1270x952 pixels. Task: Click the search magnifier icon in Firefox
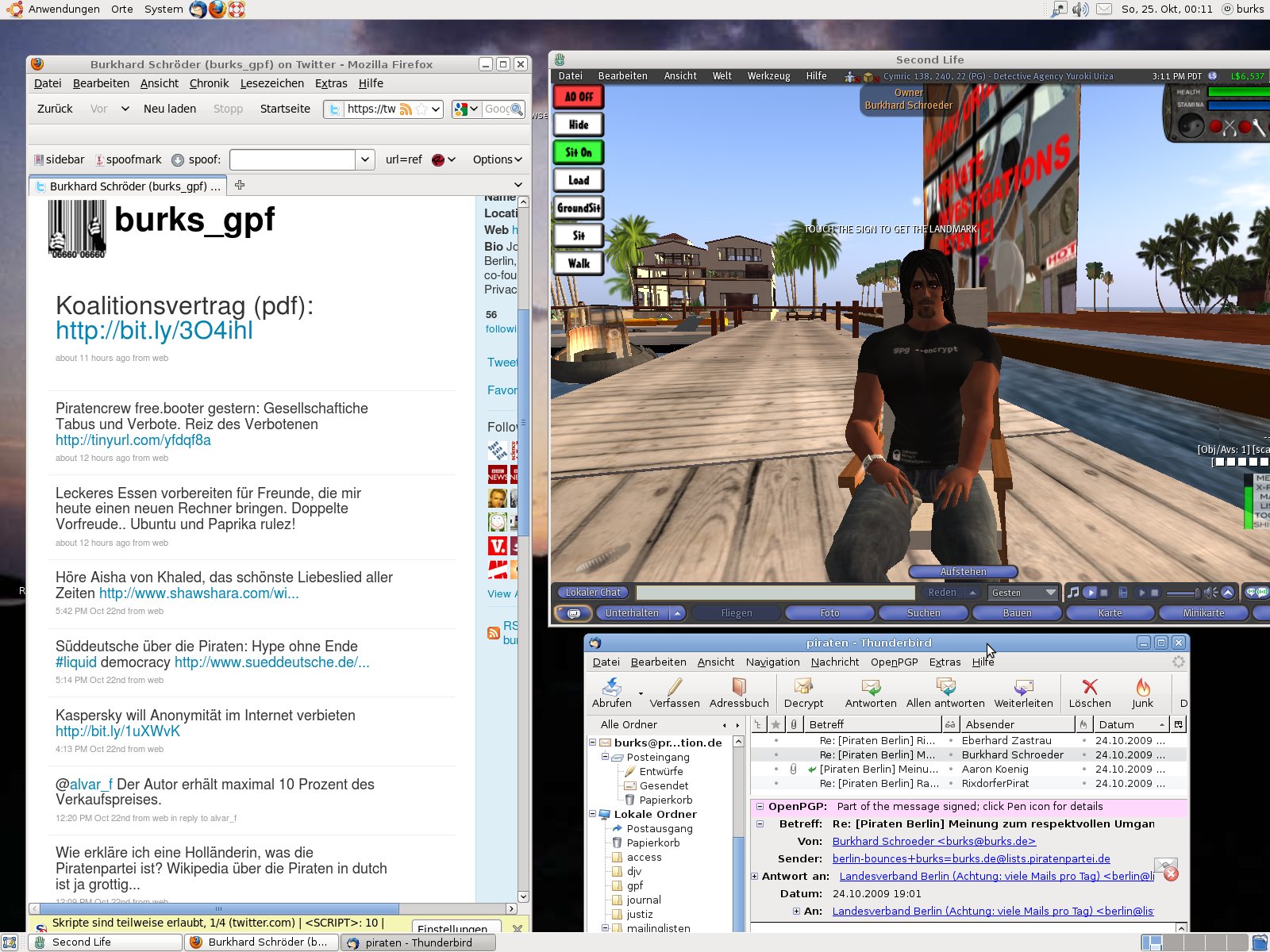point(516,109)
